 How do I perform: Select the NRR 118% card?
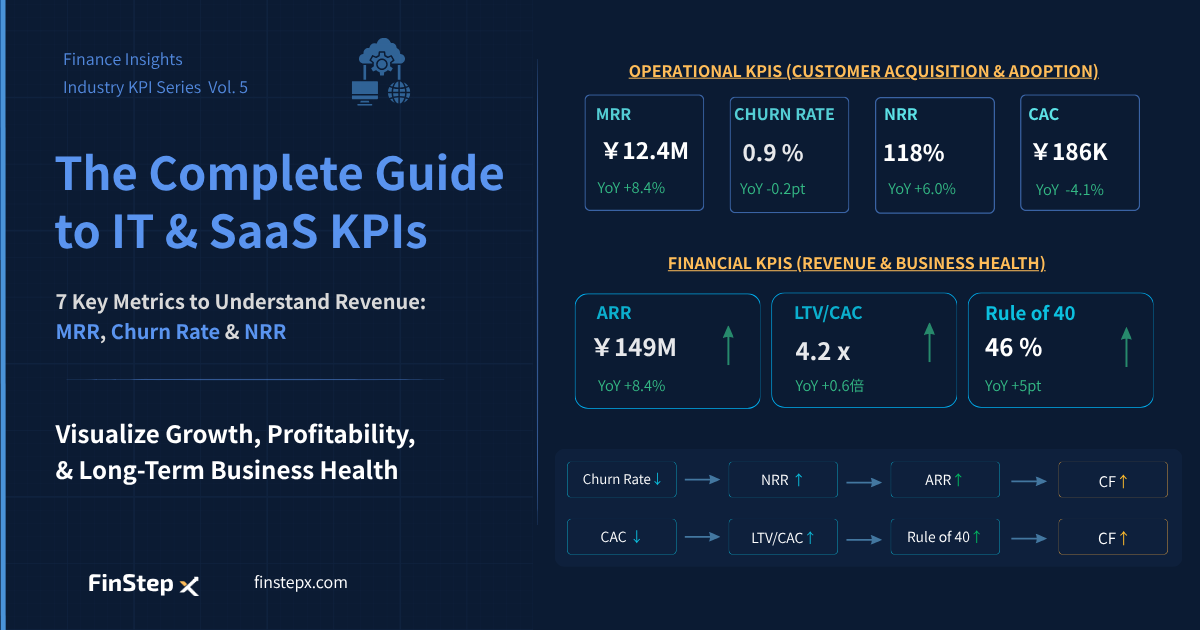coord(934,155)
